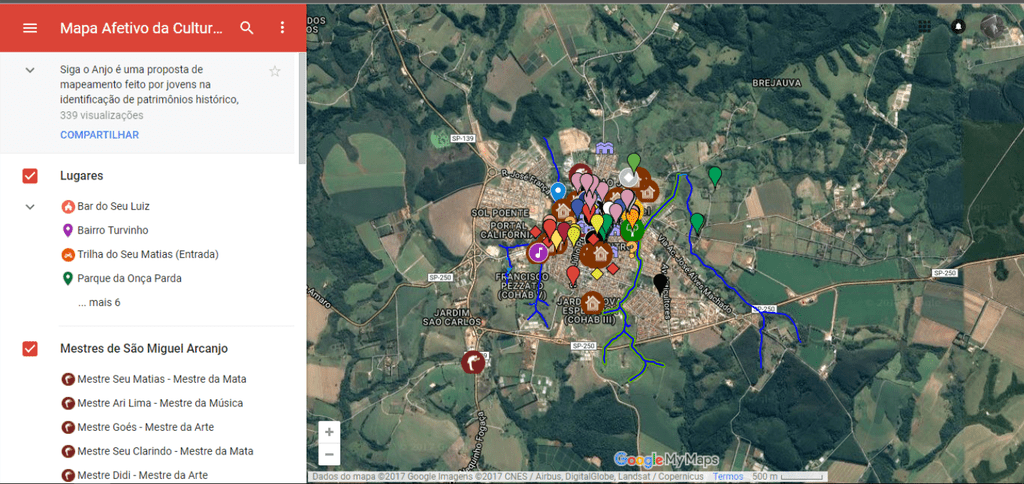This screenshot has width=1024, height=484.
Task: Zoom in with the plus button
Action: coord(330,432)
